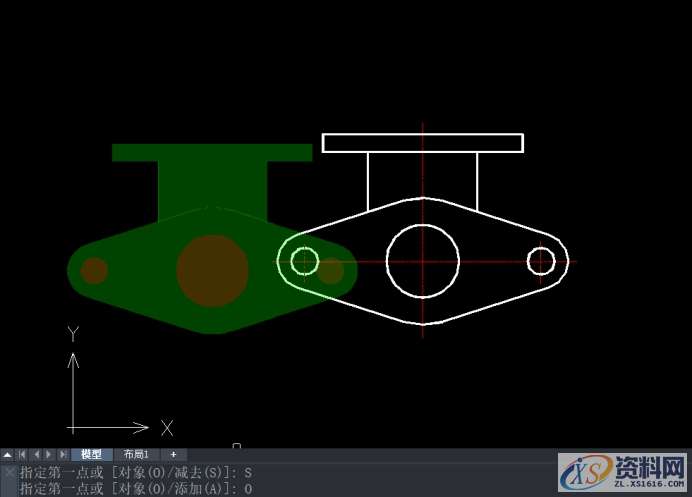Image resolution: width=692 pixels, height=497 pixels.
Task: Click the UCS origin icon
Action: click(73, 428)
